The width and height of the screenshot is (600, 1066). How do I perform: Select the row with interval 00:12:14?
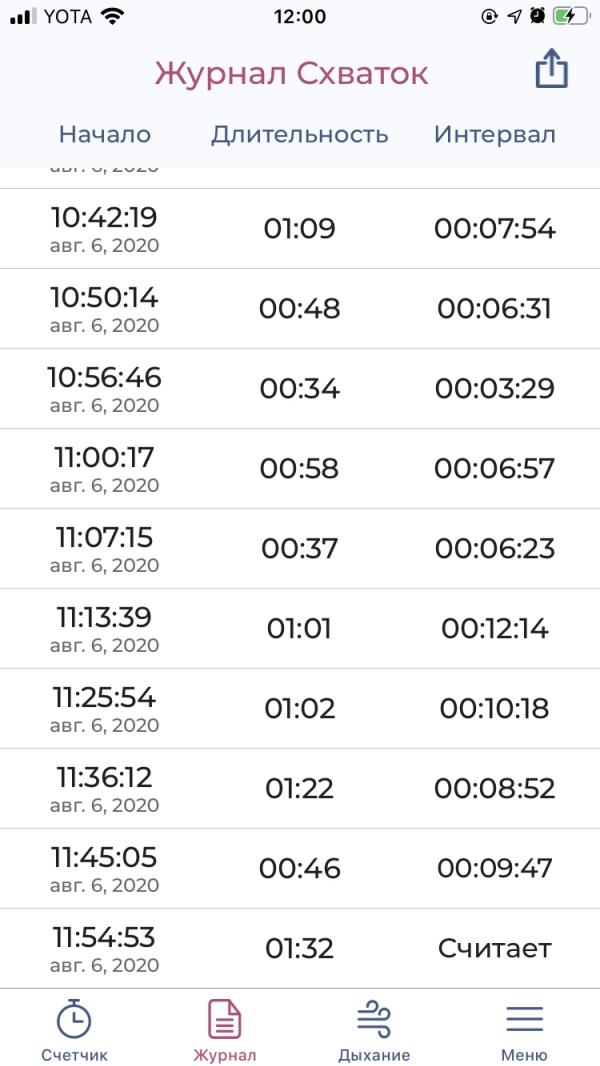(300, 628)
